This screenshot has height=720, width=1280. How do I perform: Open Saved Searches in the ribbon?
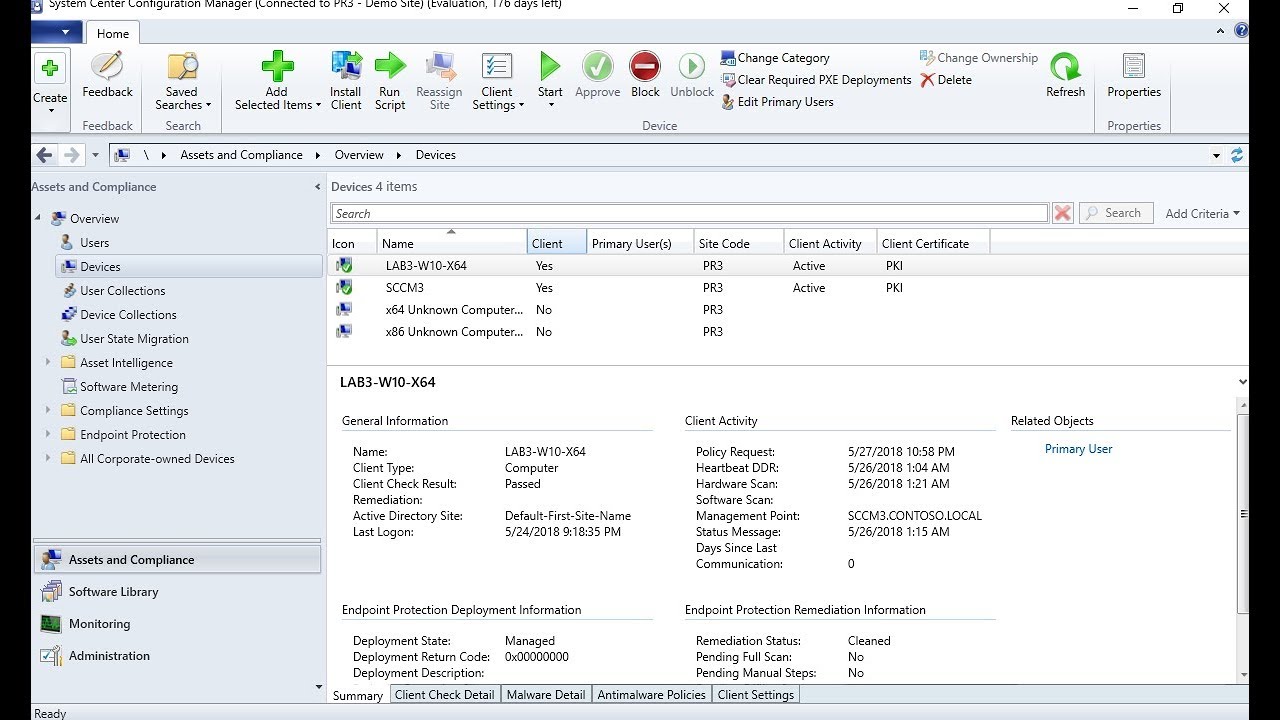tap(182, 82)
